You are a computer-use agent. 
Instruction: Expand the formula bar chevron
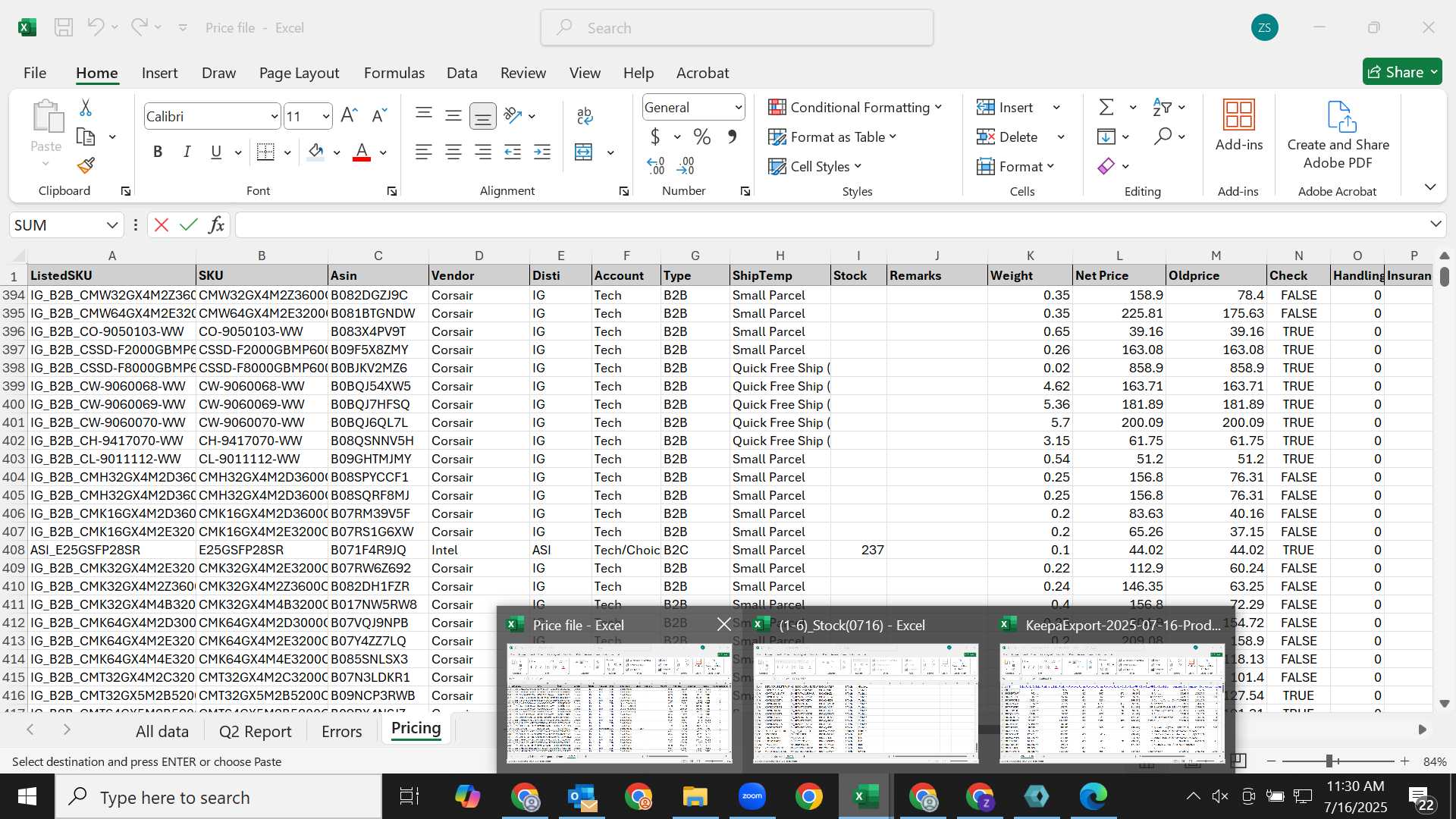tap(1435, 224)
